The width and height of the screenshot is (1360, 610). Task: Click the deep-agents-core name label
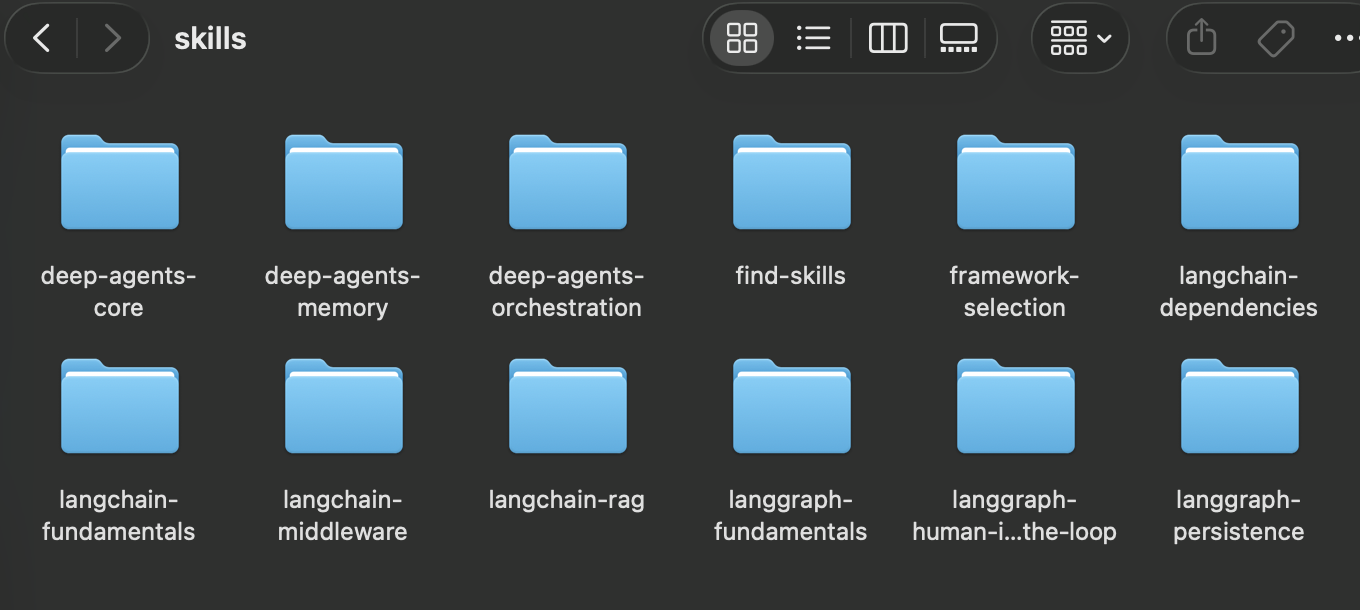coord(119,292)
